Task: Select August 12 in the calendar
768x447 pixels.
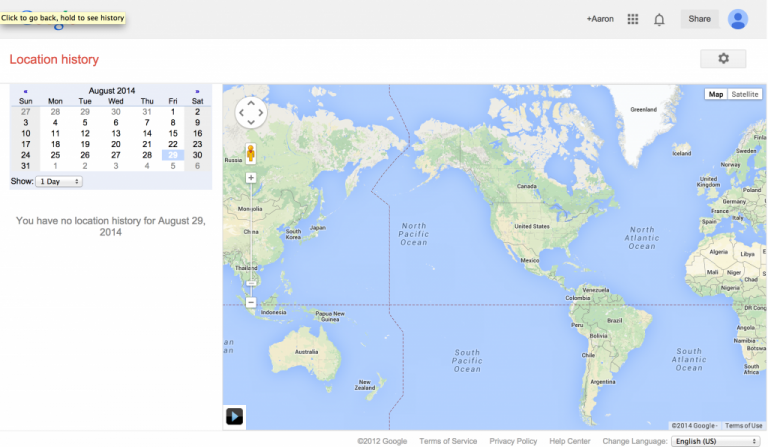Action: click(x=85, y=134)
